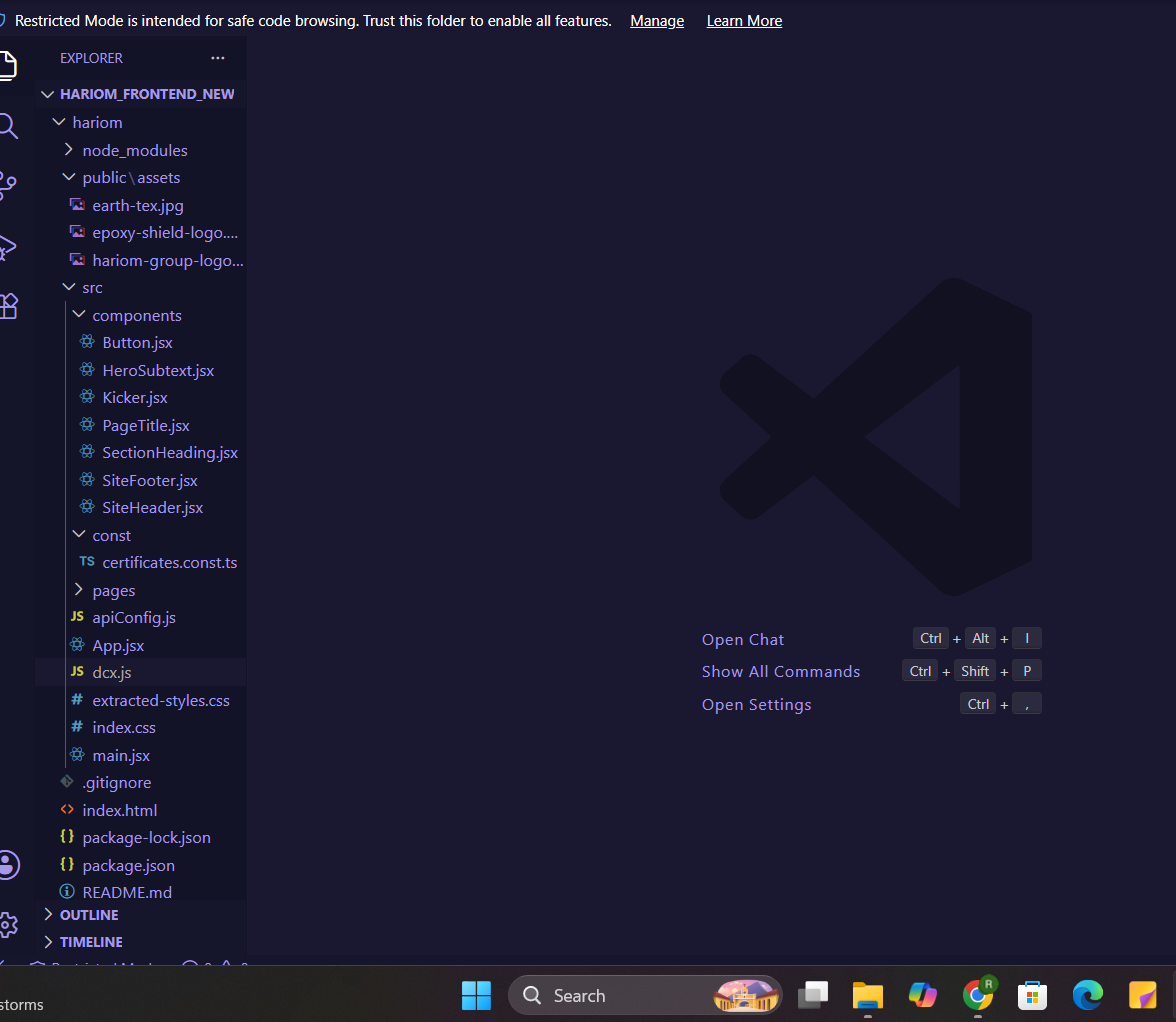Open the .gitignore file
Screen dimensions: 1176x1022
coord(141,783)
